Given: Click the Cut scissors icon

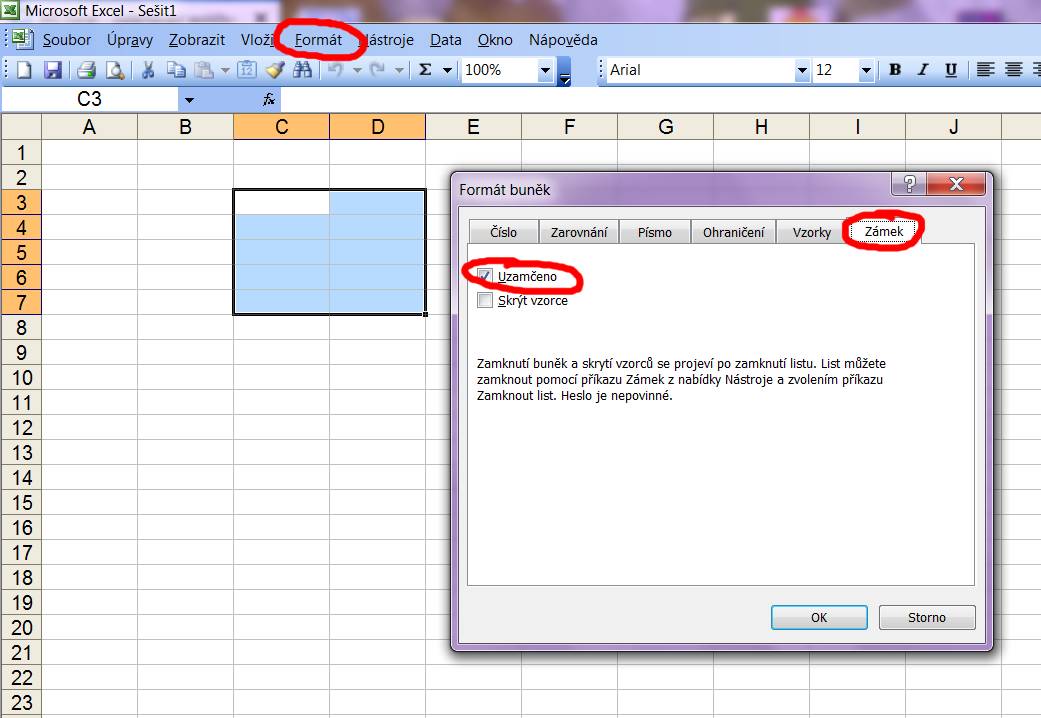Looking at the screenshot, I should coord(147,70).
